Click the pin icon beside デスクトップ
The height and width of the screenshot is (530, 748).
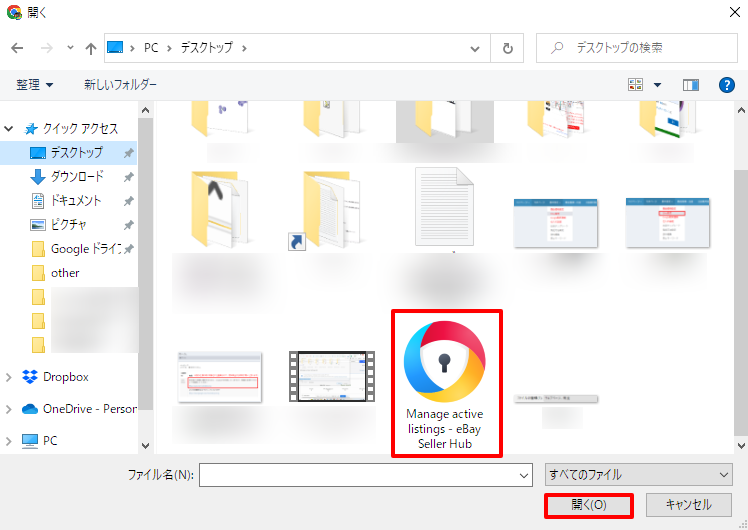click(128, 153)
